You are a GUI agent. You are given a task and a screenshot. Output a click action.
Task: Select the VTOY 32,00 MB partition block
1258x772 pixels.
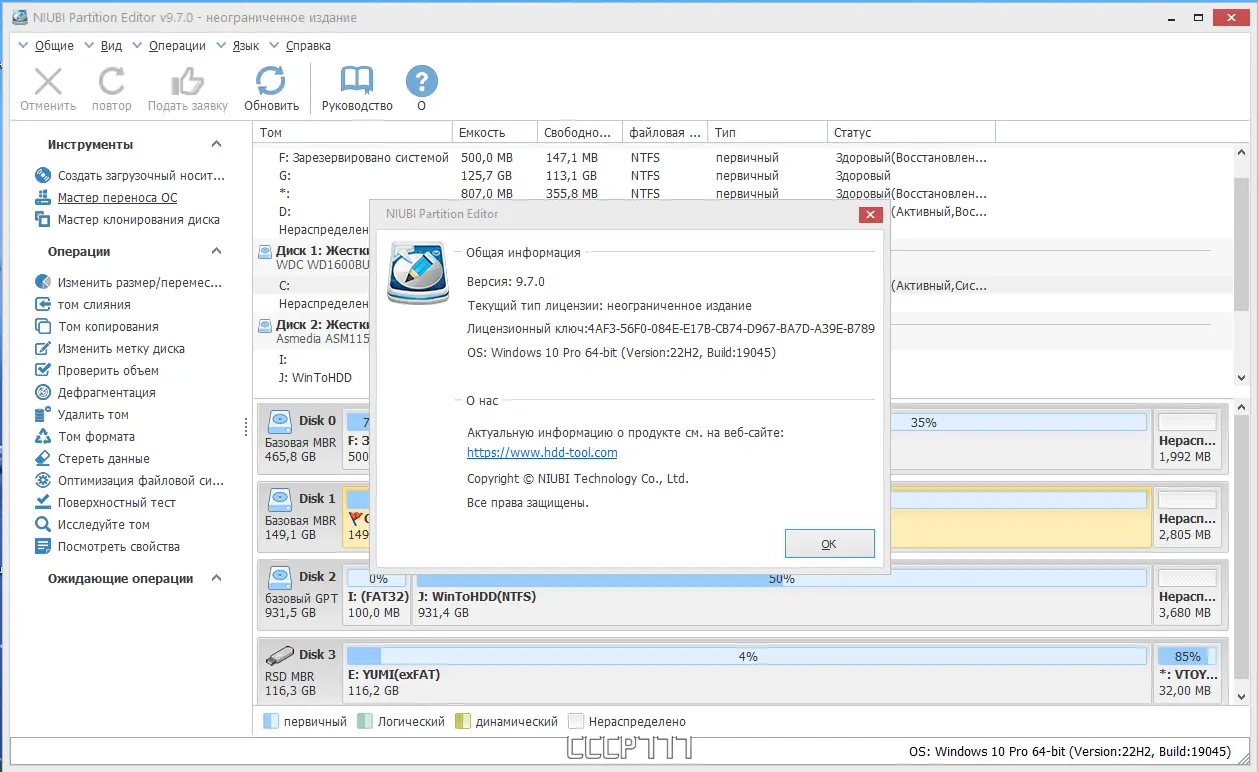point(1188,674)
